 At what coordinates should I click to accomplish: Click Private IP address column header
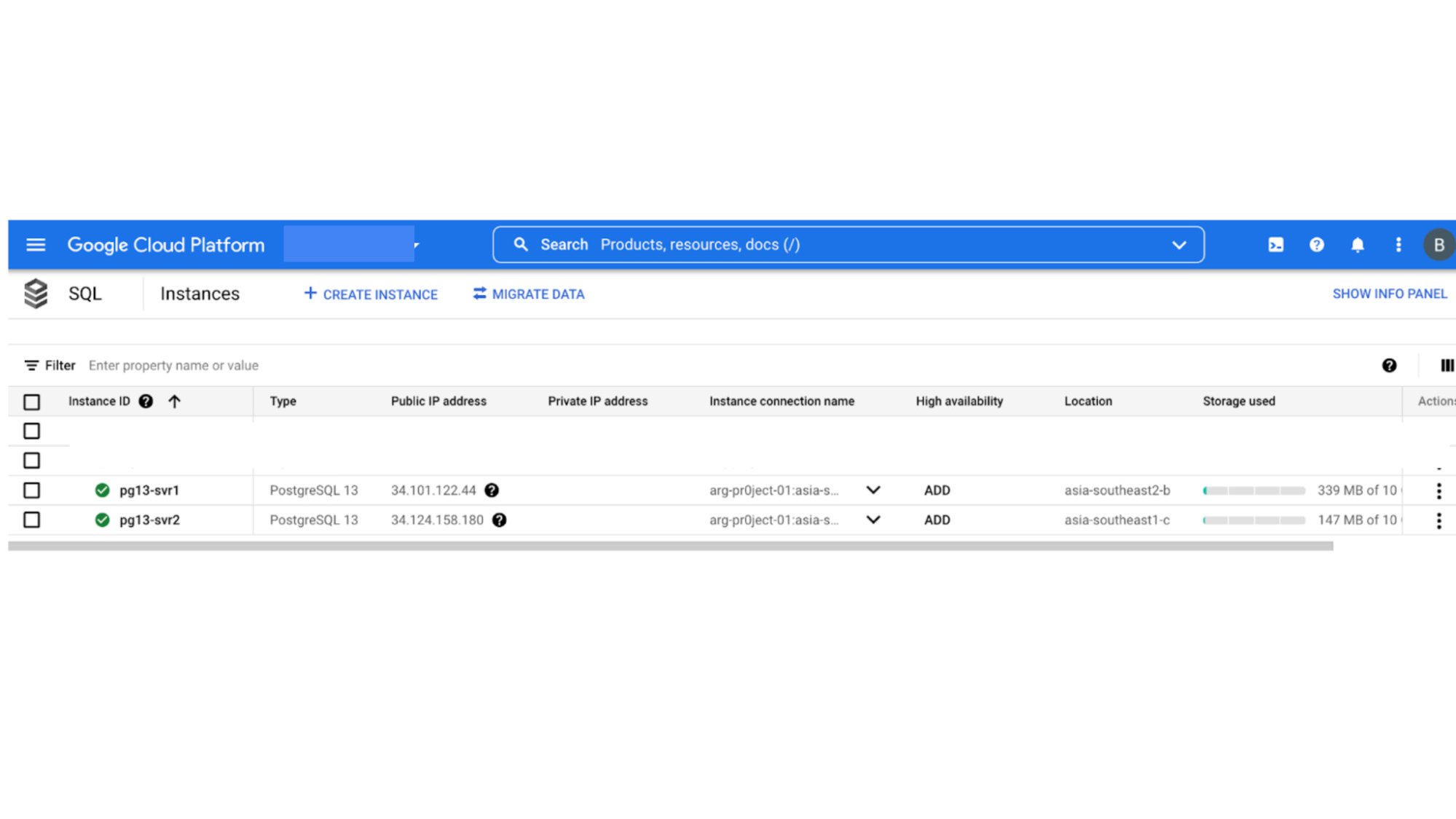(x=597, y=401)
